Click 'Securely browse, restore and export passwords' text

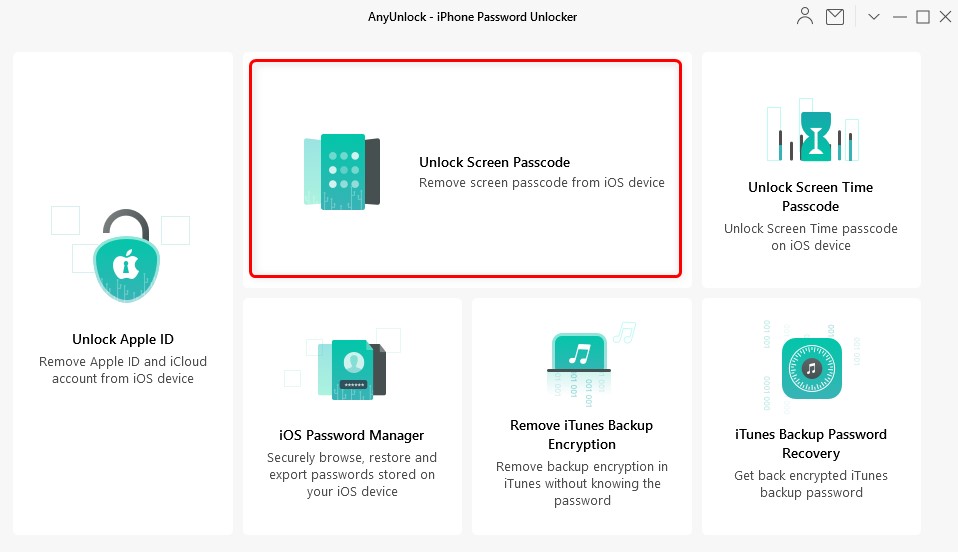click(351, 474)
